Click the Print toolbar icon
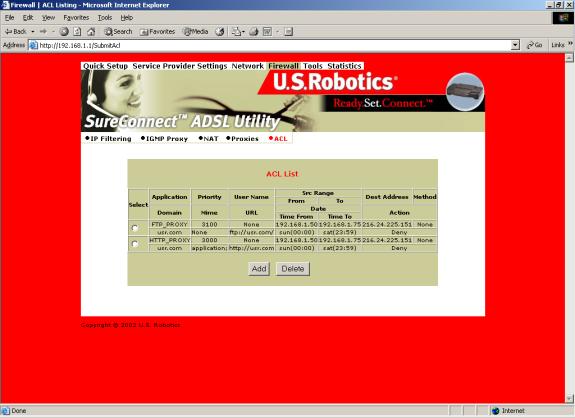The width and height of the screenshot is (575, 418). pos(253,32)
